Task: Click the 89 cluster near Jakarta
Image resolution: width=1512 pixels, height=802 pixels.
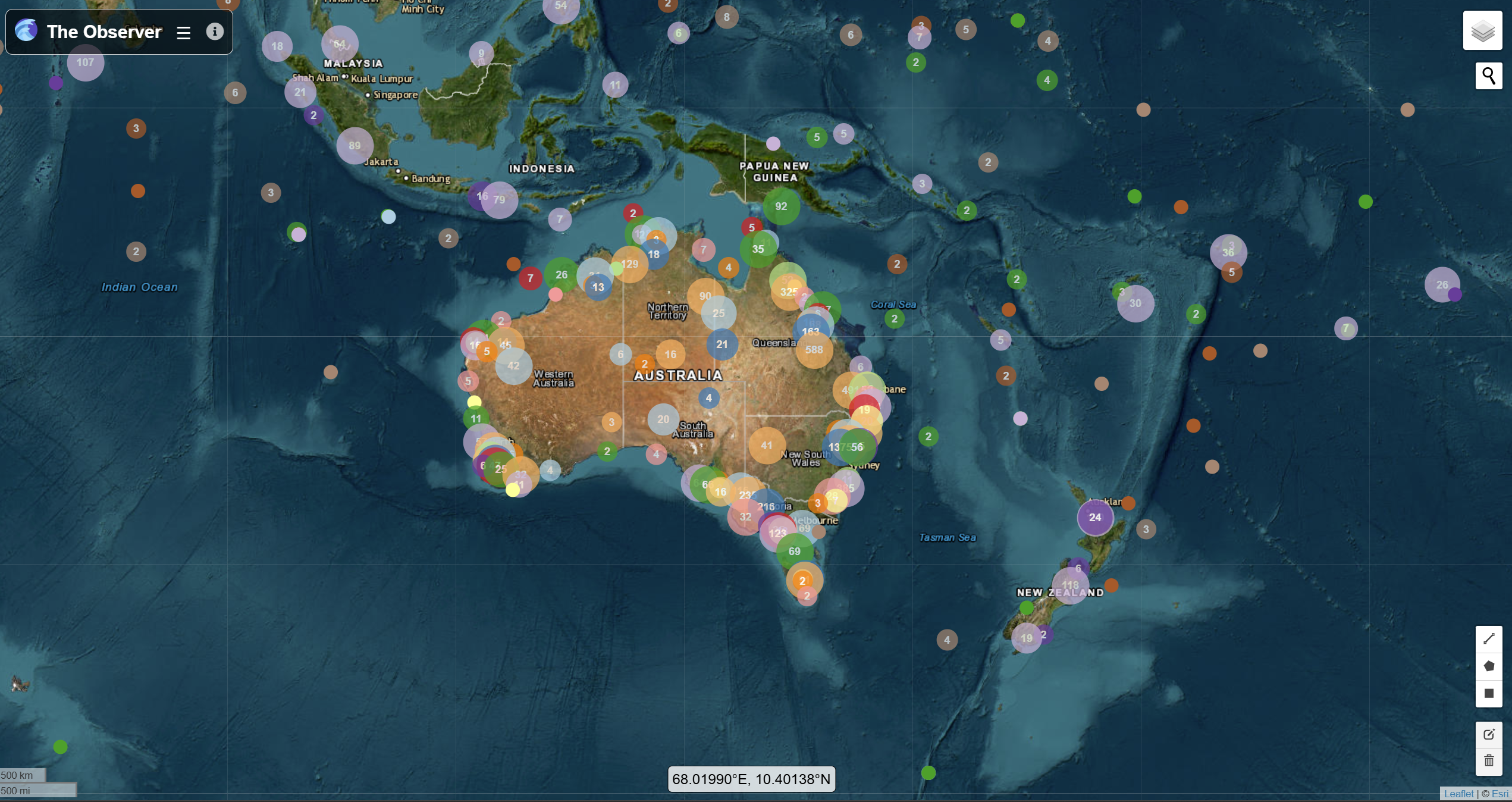Action: point(355,146)
